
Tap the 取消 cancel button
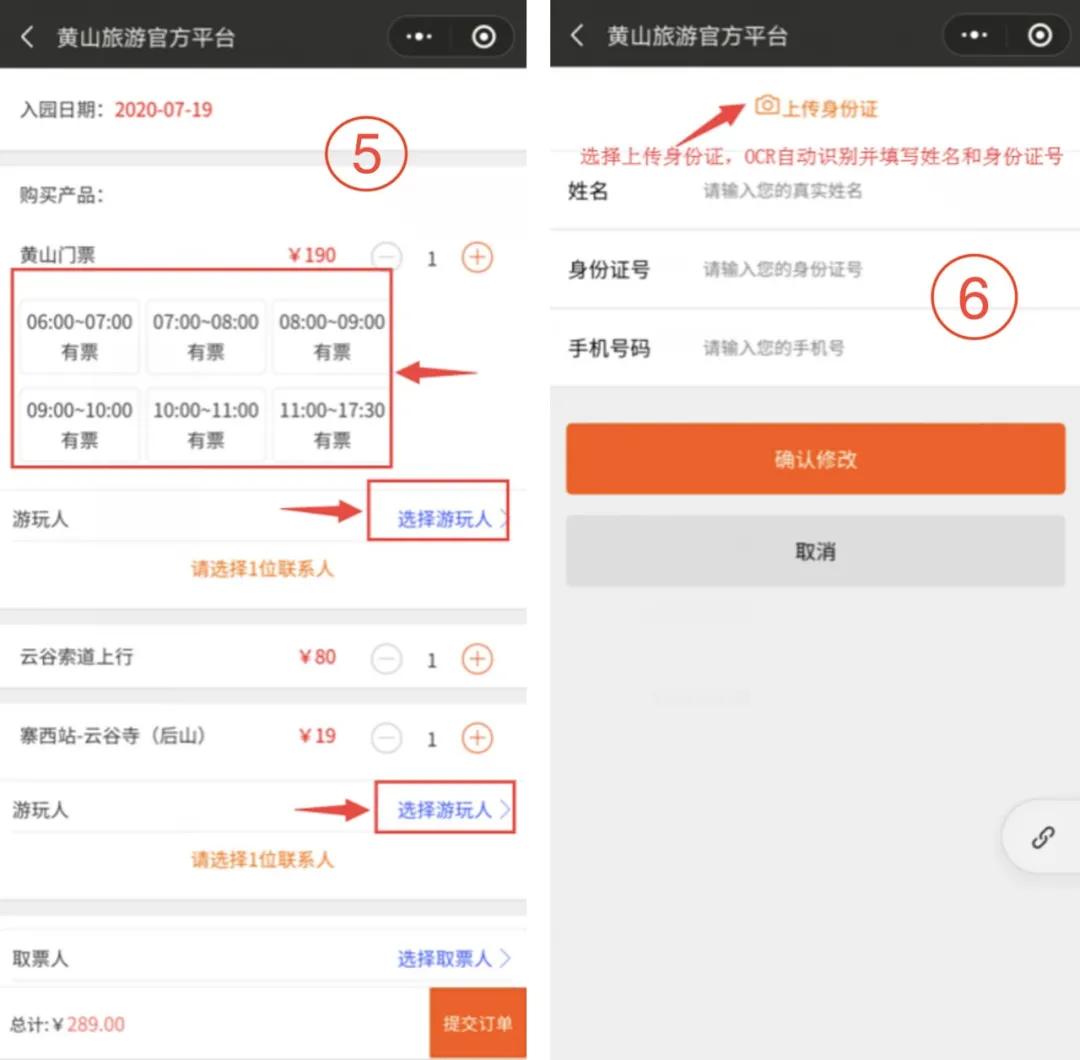pyautogui.click(x=814, y=551)
